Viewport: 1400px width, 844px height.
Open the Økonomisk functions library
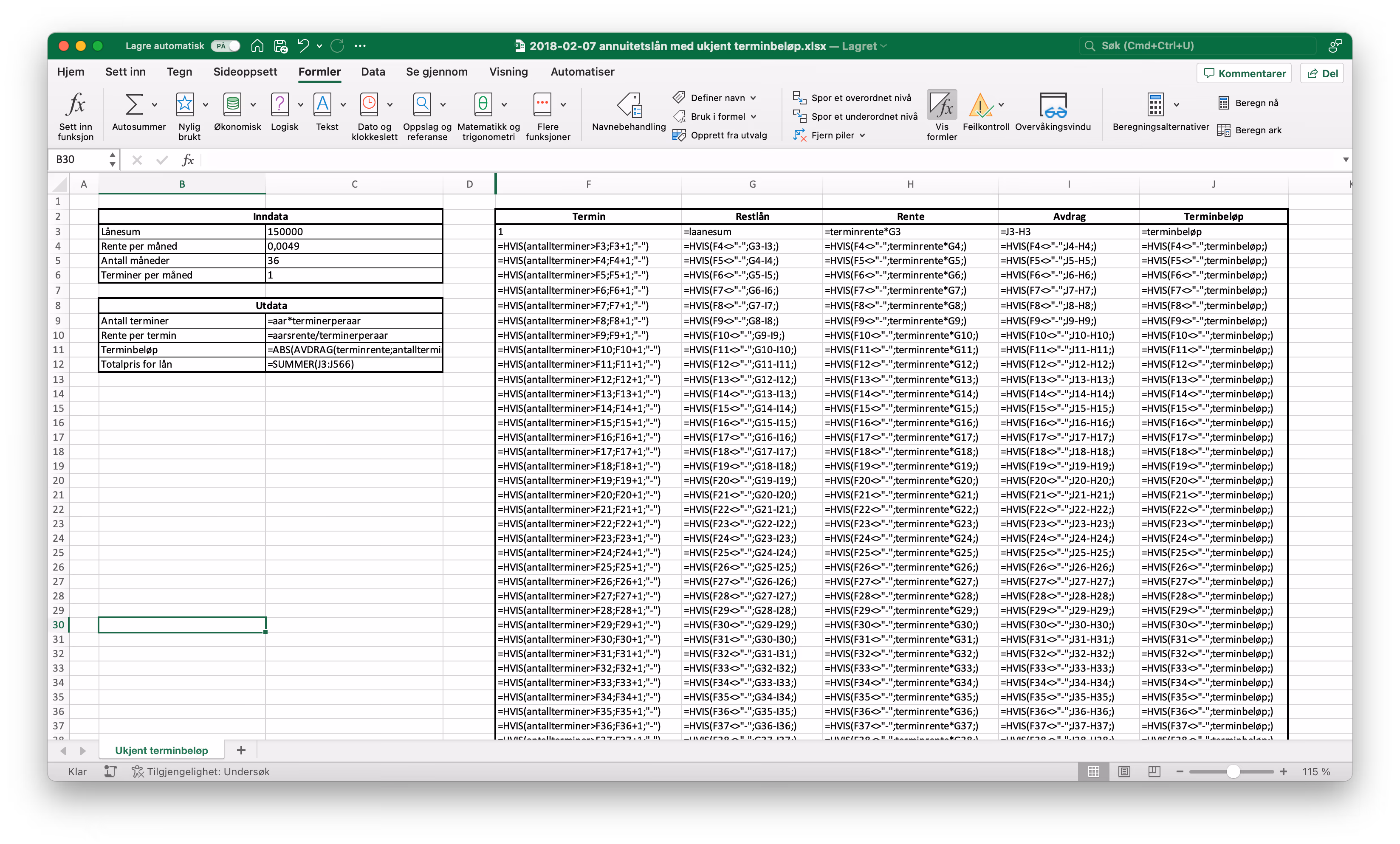click(232, 104)
